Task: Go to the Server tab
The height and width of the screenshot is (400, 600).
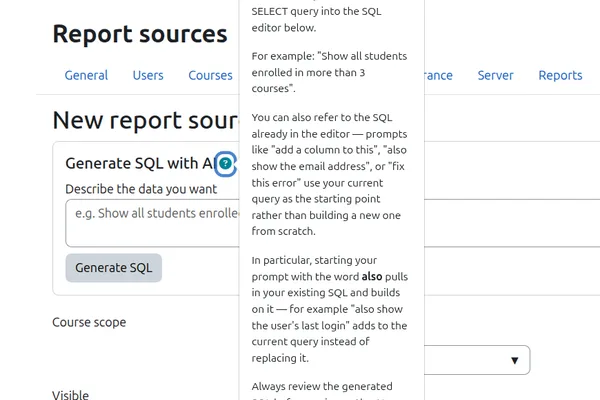Action: click(496, 75)
